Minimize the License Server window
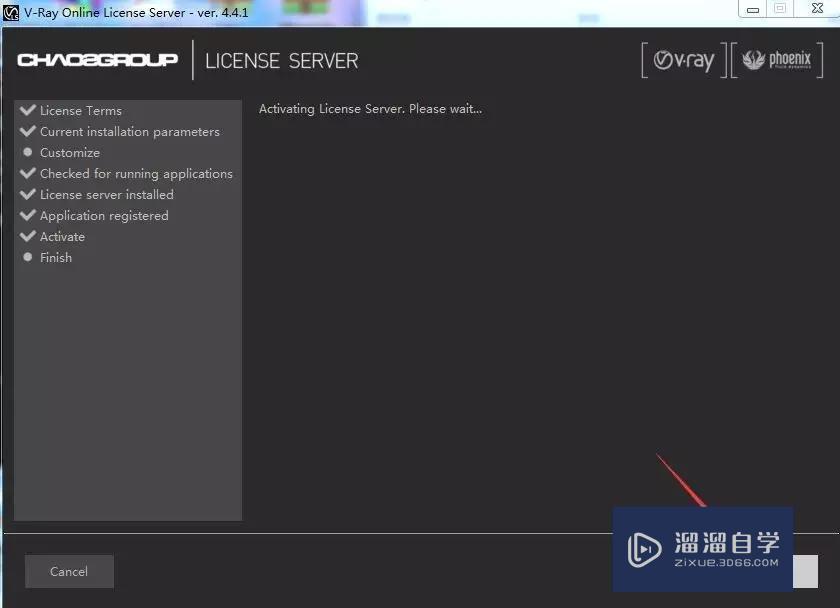The height and width of the screenshot is (608, 840). 753,9
